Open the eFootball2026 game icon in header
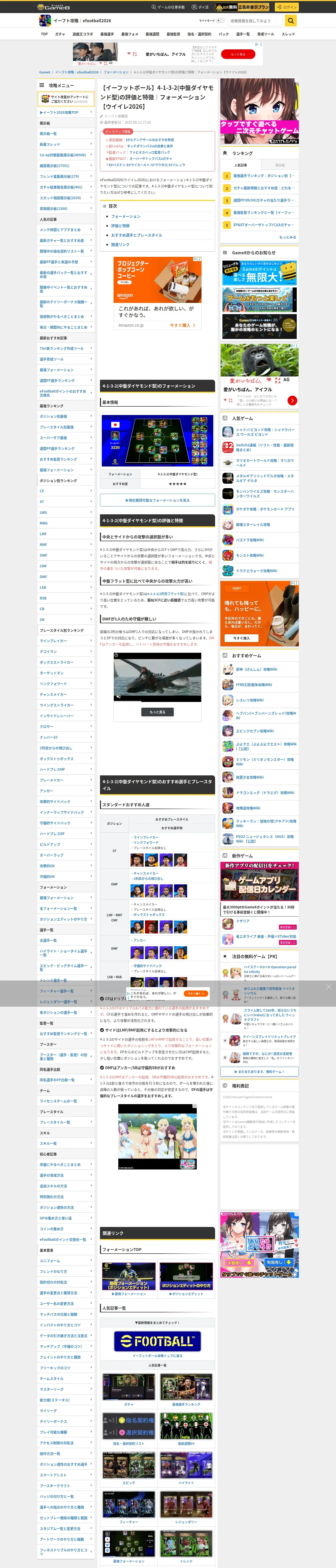The width and height of the screenshot is (336, 1568). point(44,21)
